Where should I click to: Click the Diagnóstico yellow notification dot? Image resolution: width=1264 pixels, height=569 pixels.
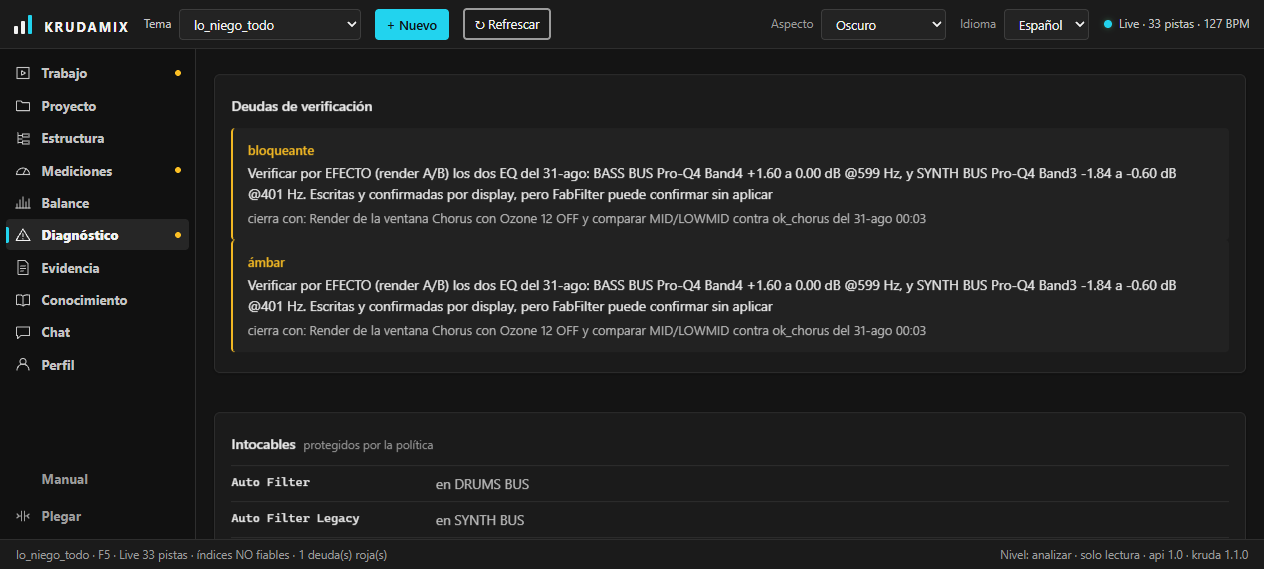[178, 235]
